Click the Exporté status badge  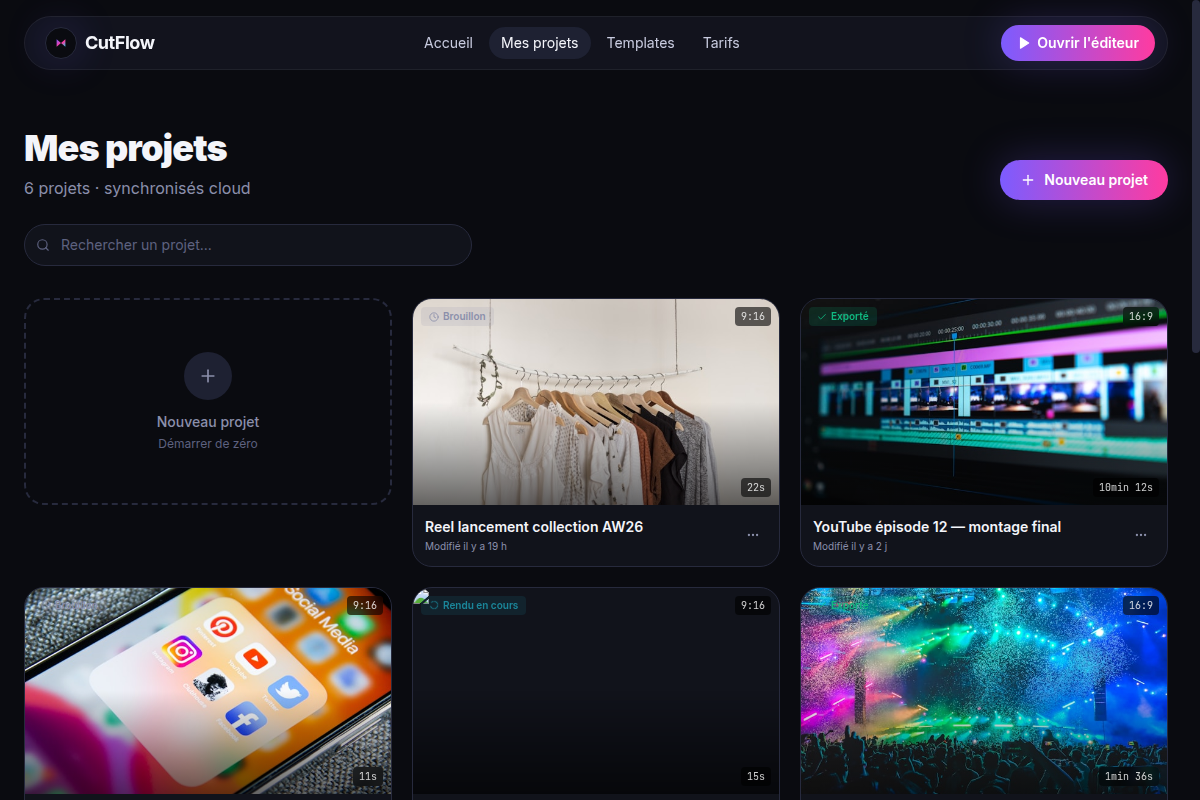point(843,316)
